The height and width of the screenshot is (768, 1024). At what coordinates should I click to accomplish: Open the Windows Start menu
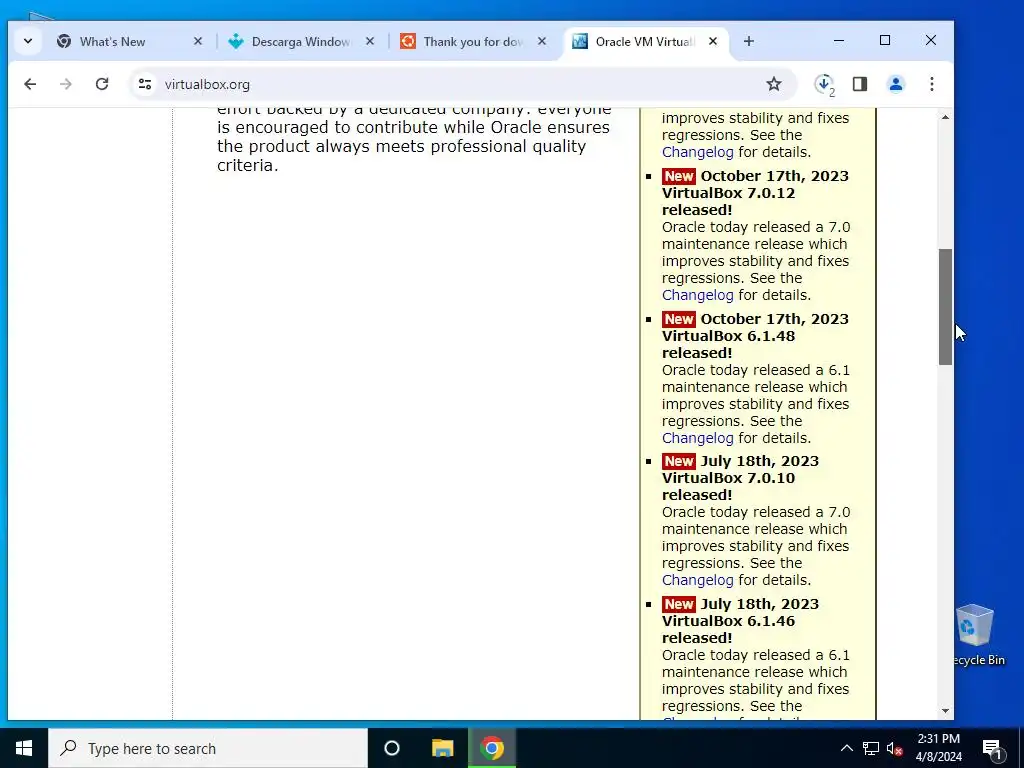(x=24, y=748)
